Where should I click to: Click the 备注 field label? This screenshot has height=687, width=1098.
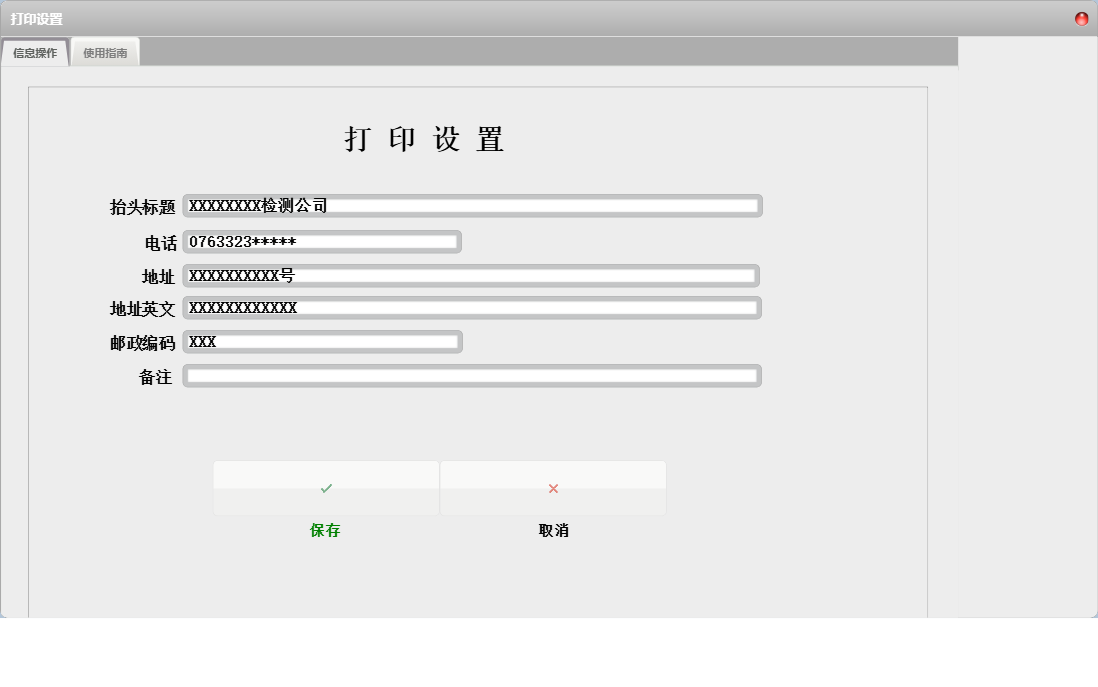point(160,377)
